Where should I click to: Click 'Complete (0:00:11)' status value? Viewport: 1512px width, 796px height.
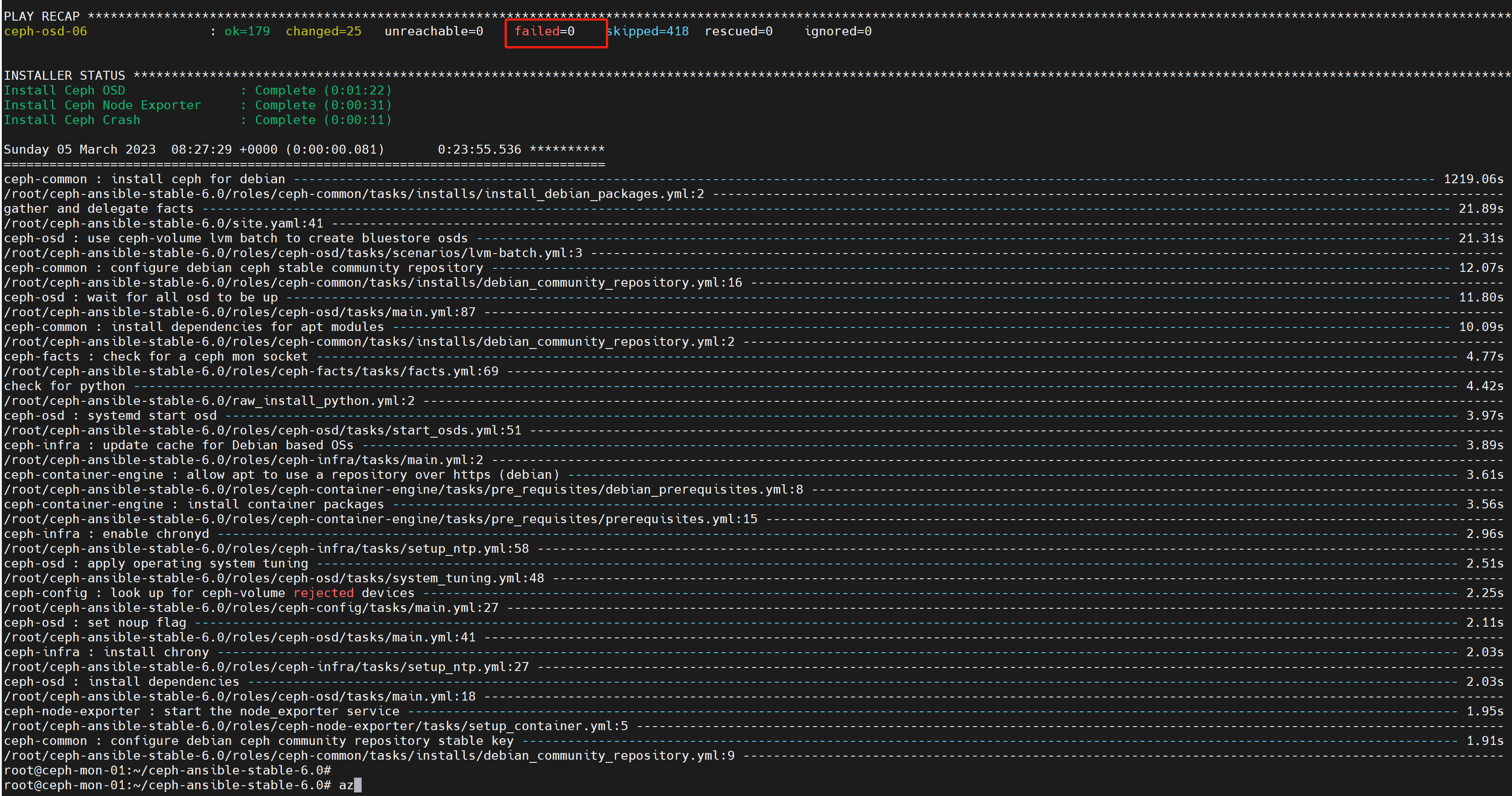(323, 120)
